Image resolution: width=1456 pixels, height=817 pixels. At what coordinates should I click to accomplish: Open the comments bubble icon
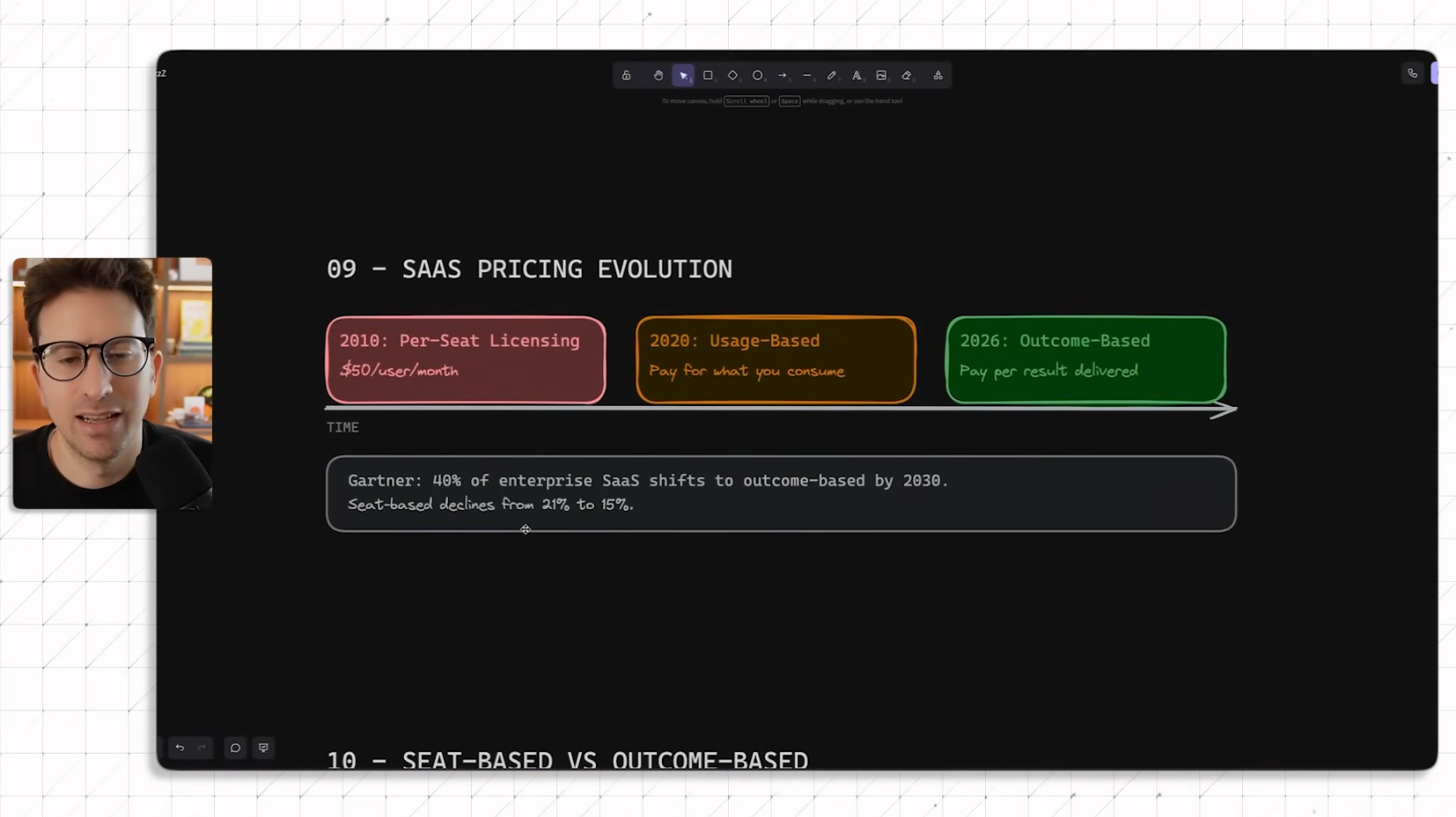235,748
